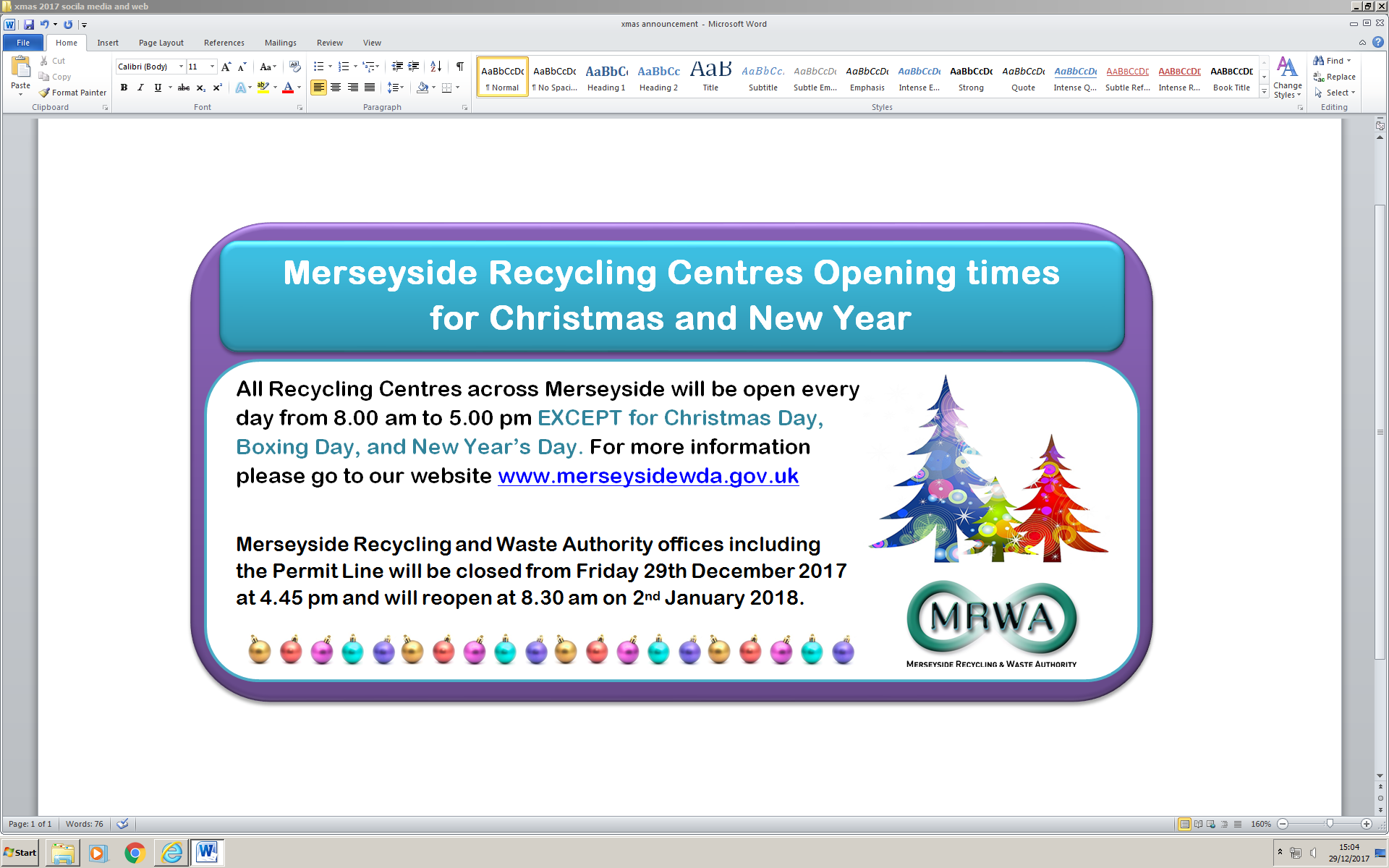Click the zoom slider handle
This screenshot has height=868, width=1389.
pyautogui.click(x=1330, y=824)
